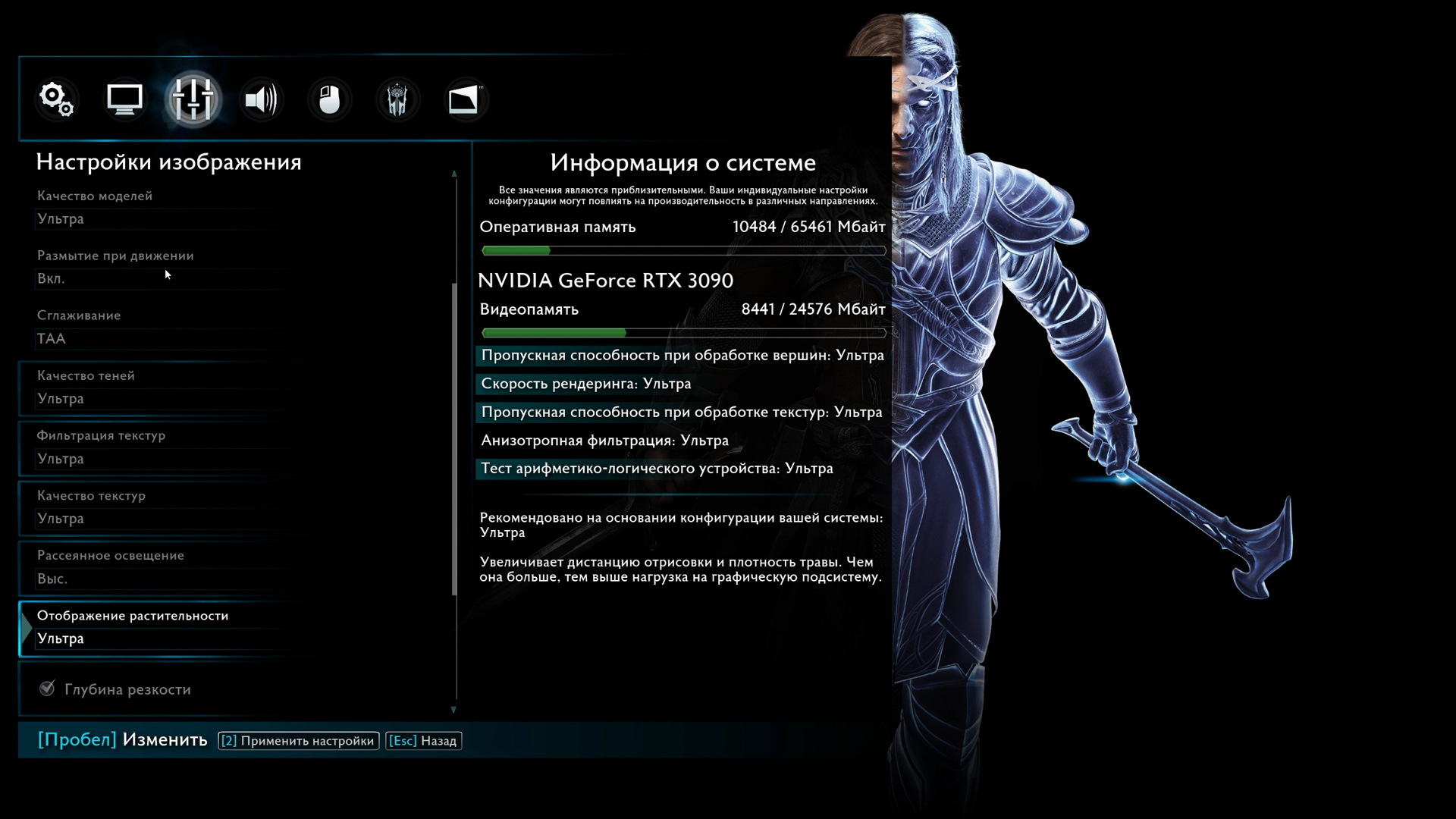Viewport: 1456px width, 819px height.
Task: Open the general settings gear tab
Action: tap(57, 99)
